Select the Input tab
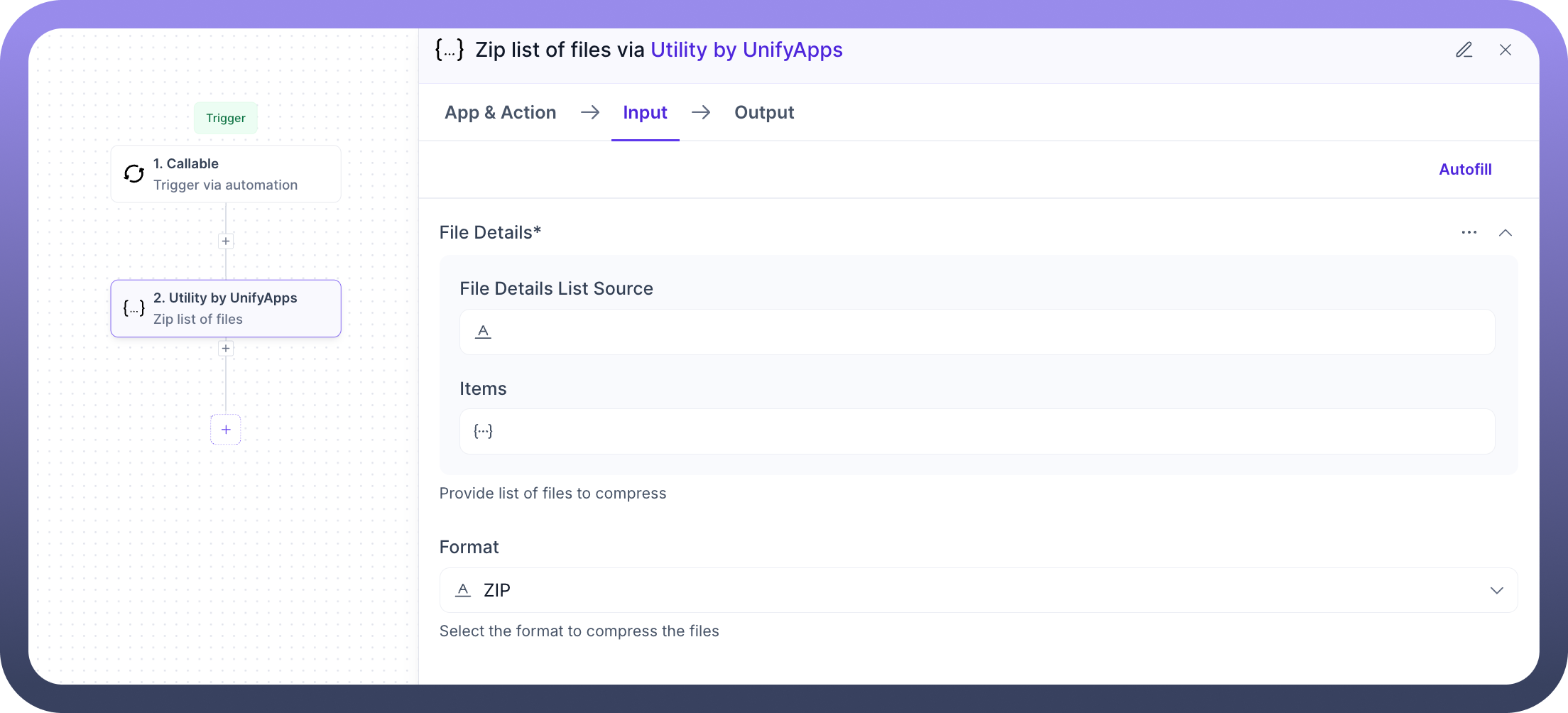The image size is (1568, 713). pos(645,112)
